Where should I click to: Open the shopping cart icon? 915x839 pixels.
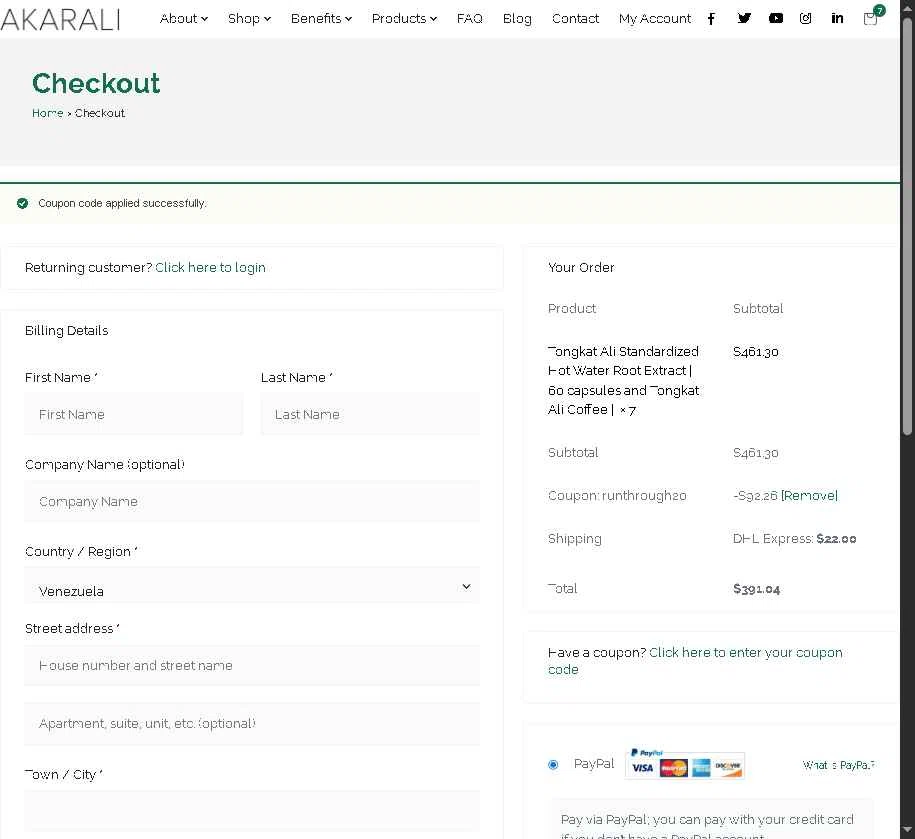click(872, 17)
